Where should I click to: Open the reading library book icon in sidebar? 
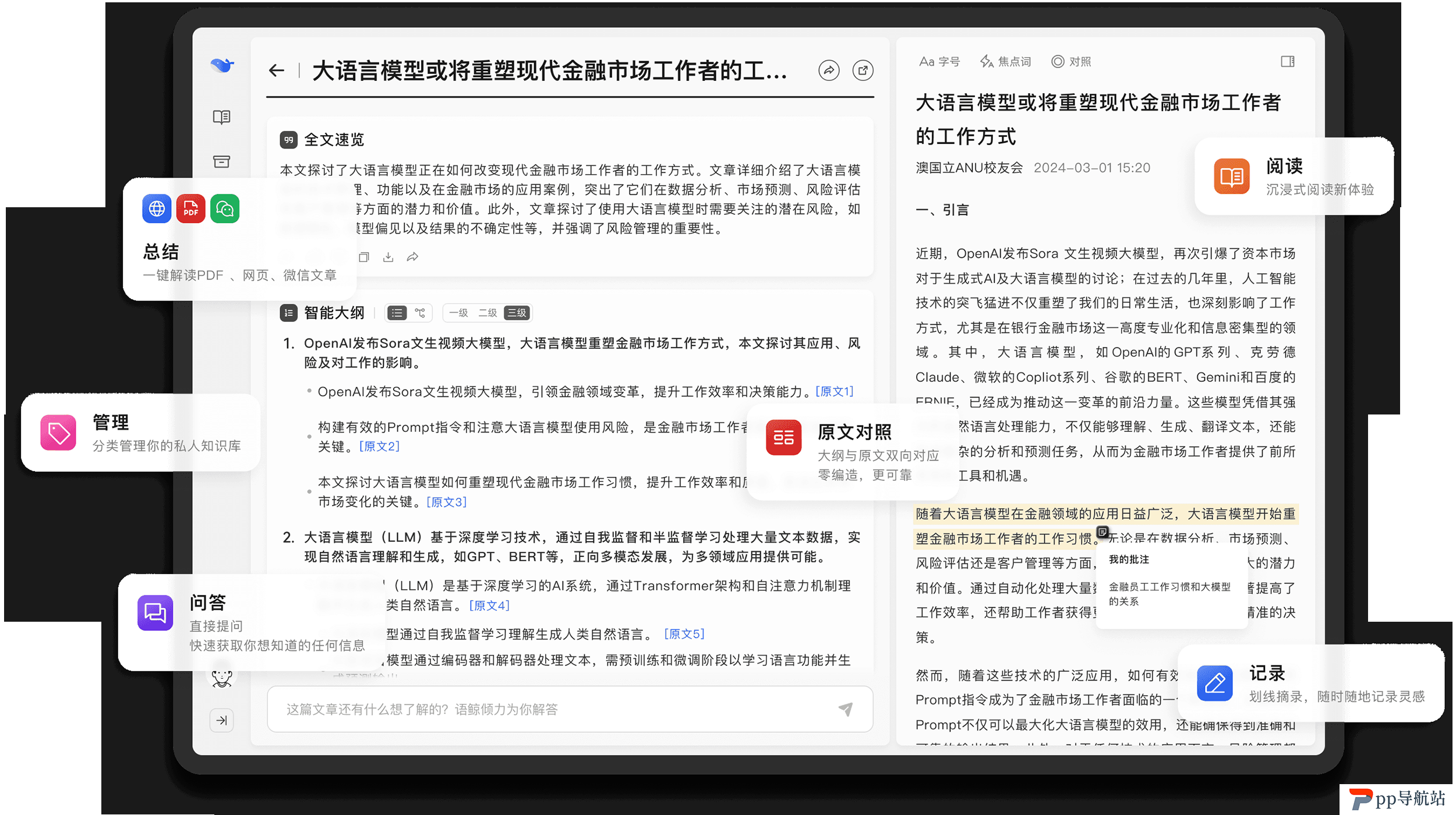click(221, 117)
